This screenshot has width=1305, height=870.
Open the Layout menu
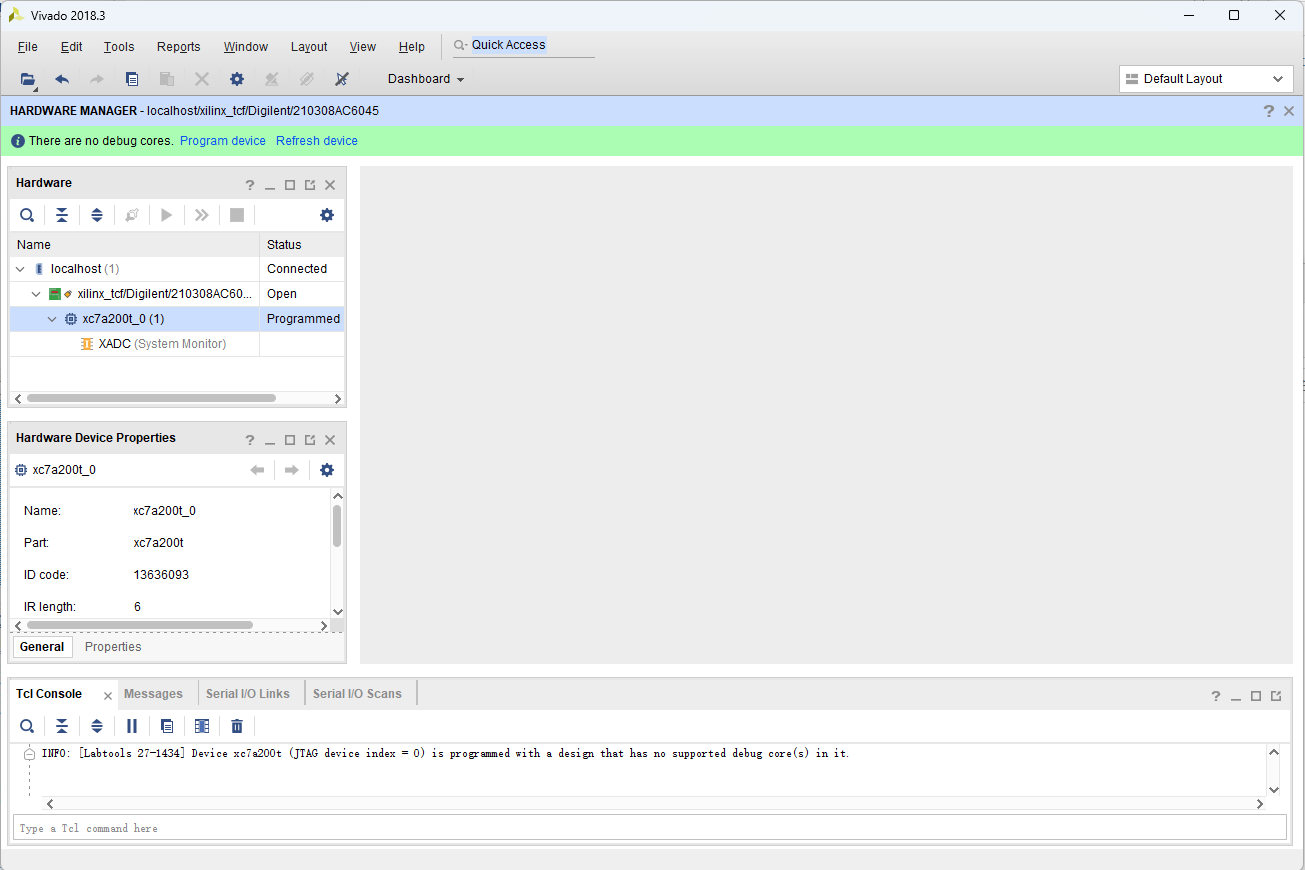(309, 47)
